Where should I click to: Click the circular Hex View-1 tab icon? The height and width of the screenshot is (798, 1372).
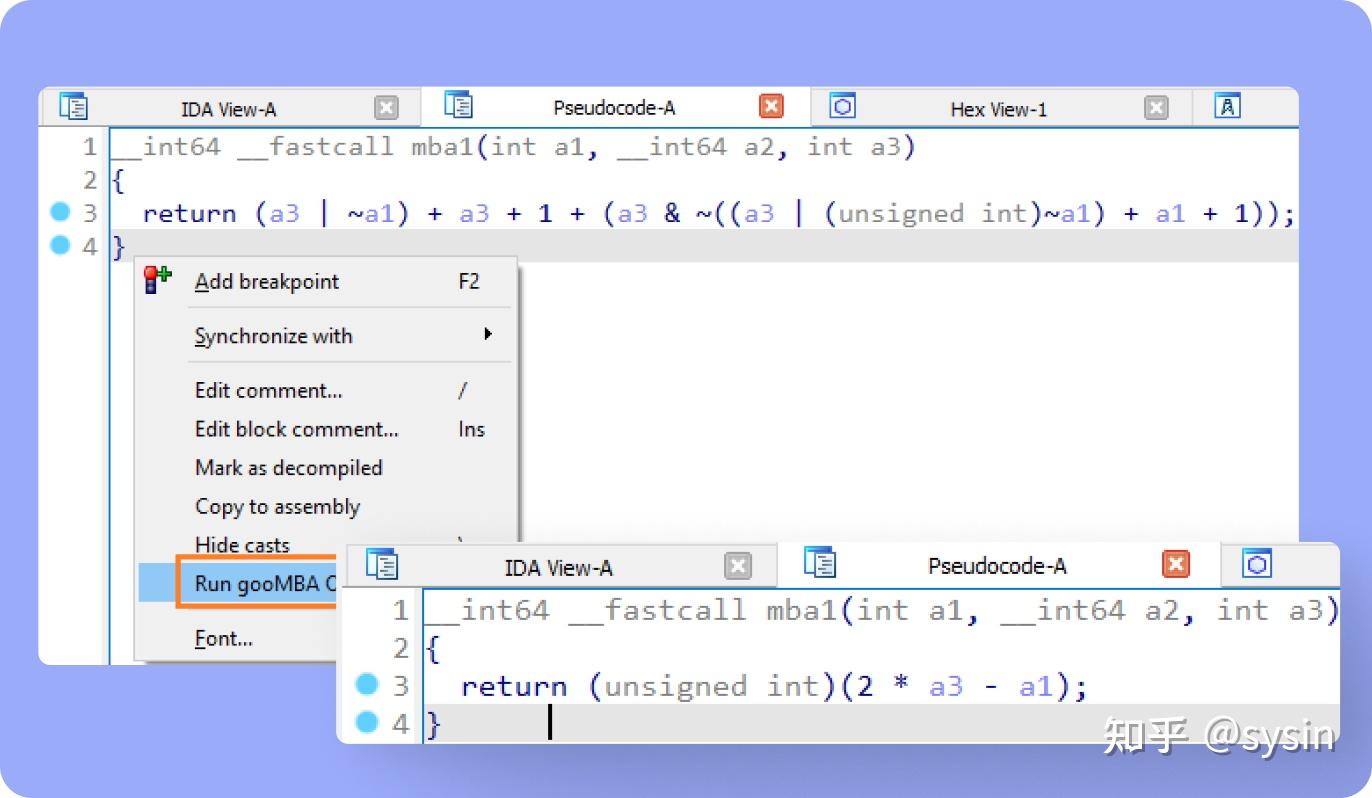840,106
